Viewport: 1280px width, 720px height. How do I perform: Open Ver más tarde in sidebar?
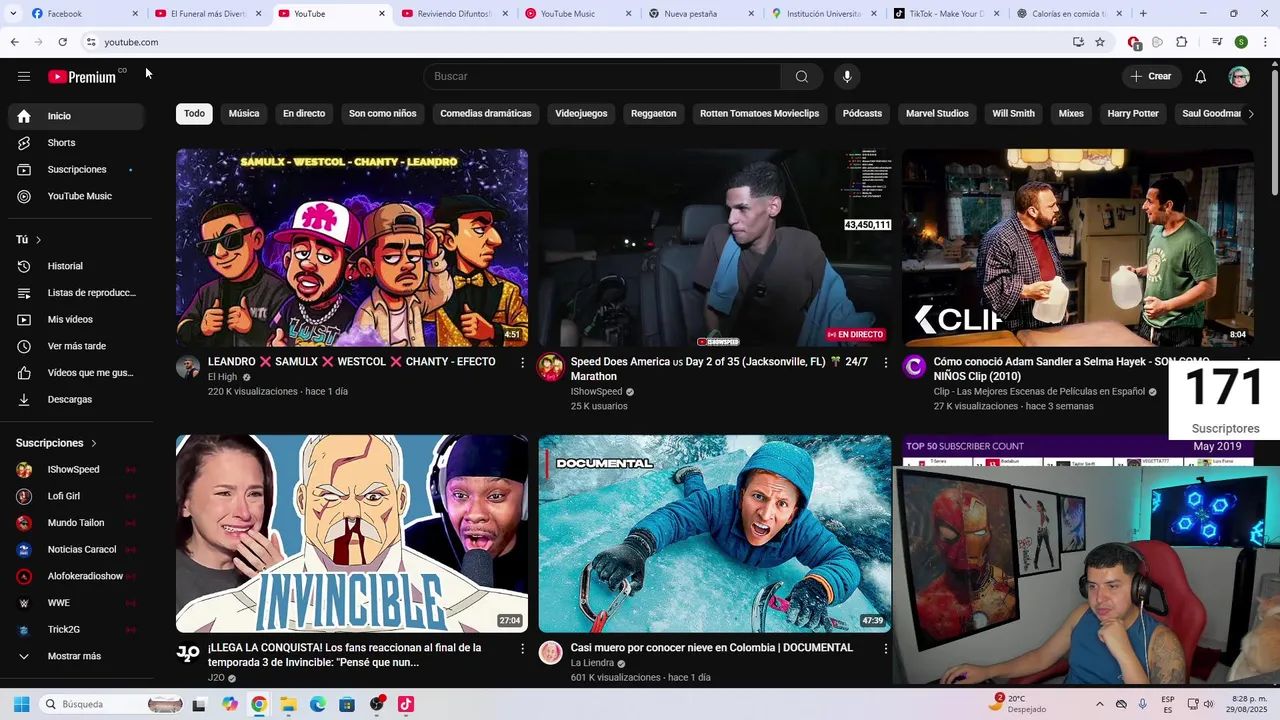coord(76,346)
